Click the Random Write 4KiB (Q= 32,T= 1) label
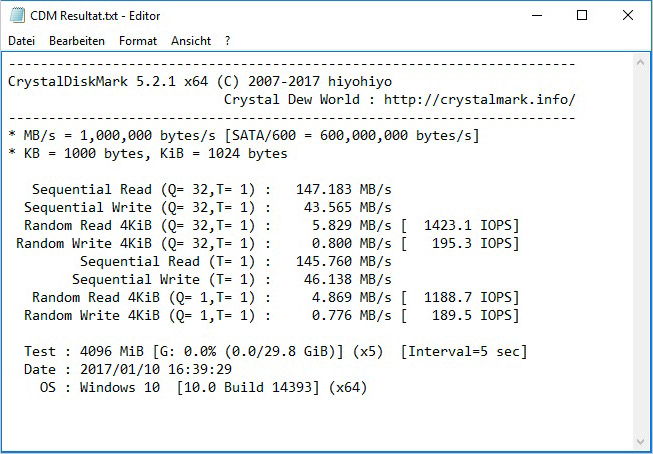The width and height of the screenshot is (653, 454). click(136, 243)
